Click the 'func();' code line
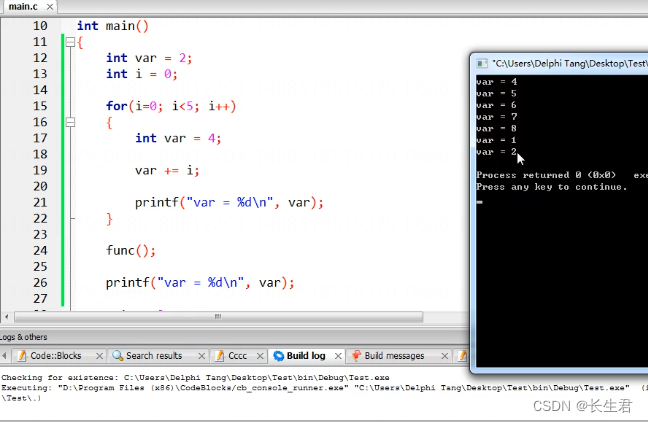Image resolution: width=648 pixels, height=422 pixels. (131, 250)
